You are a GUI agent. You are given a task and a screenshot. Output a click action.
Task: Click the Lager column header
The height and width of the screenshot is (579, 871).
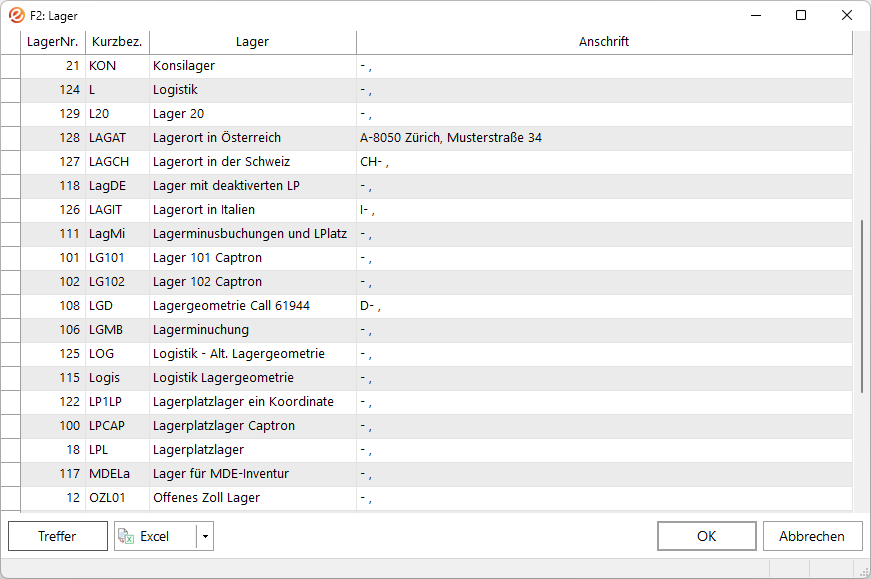pos(253,42)
